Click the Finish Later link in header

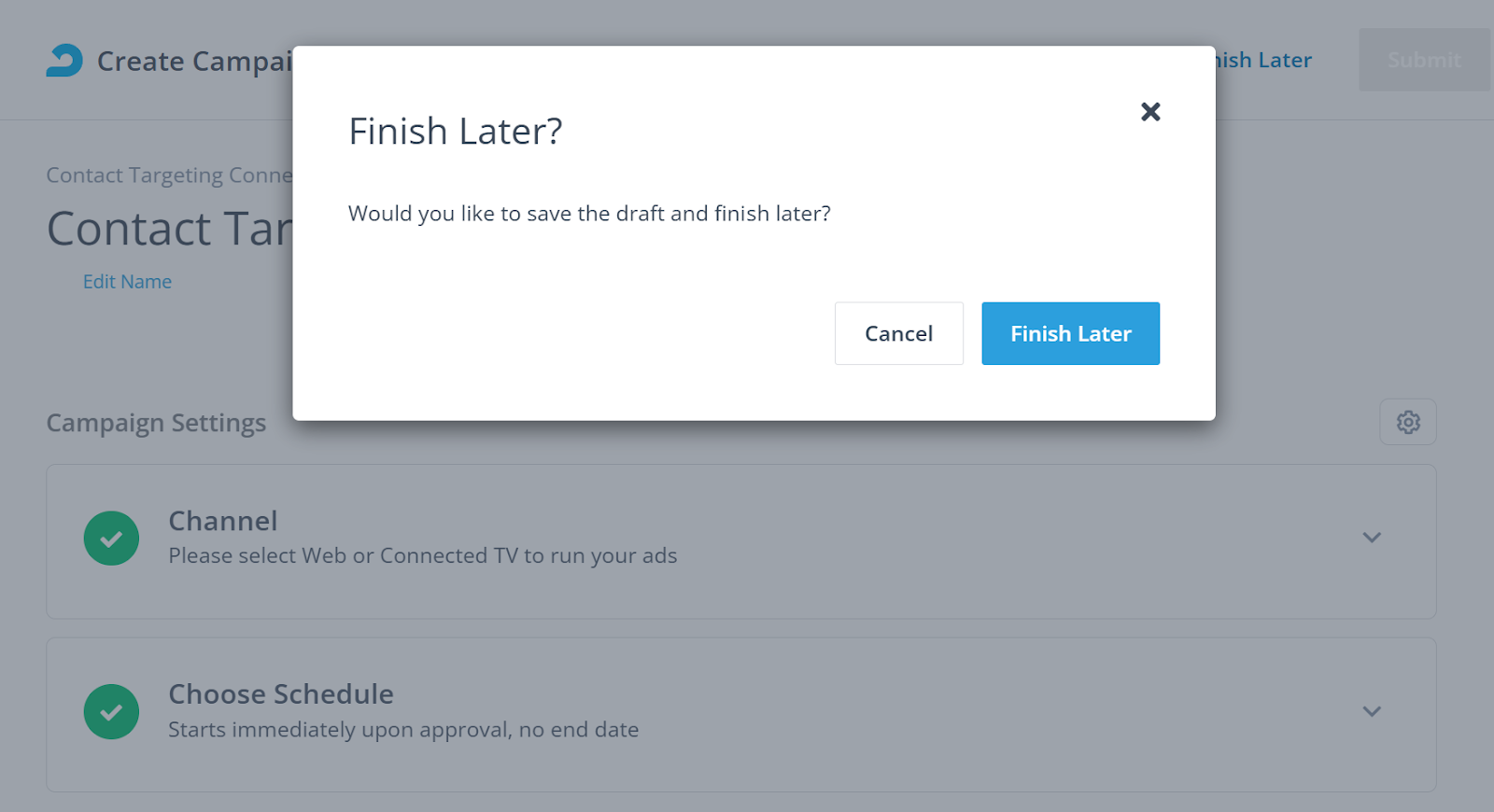1264,61
